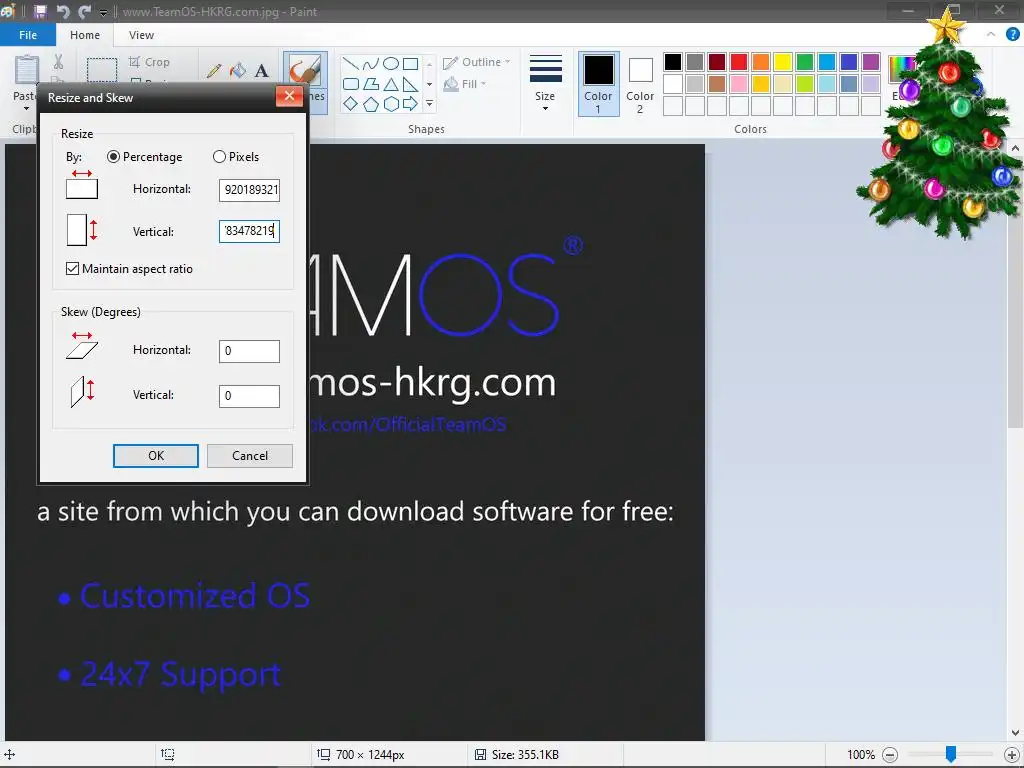Click the zoom in plus button

click(x=1011, y=755)
